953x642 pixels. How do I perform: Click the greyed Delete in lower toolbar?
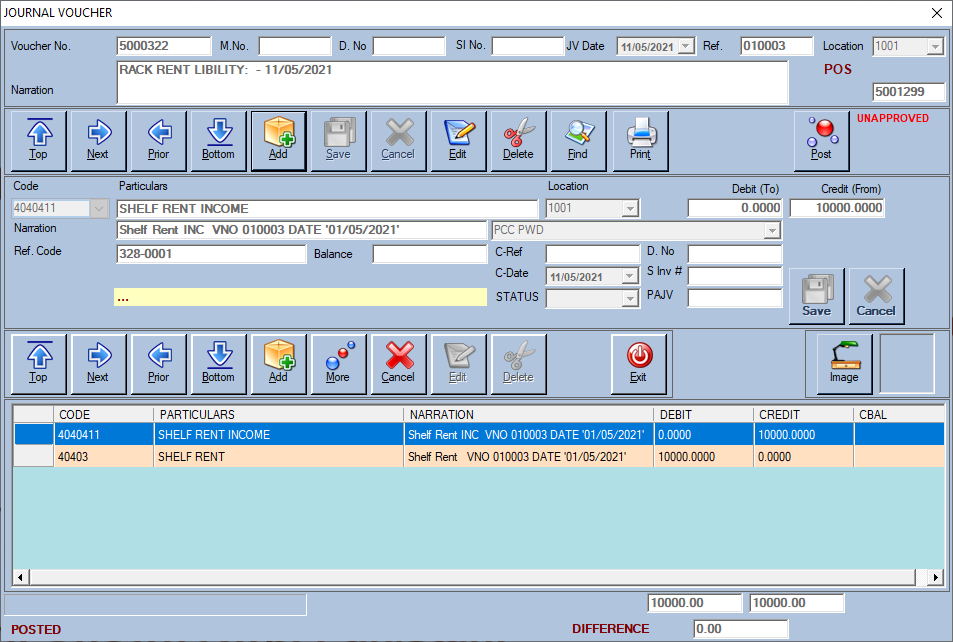[518, 364]
